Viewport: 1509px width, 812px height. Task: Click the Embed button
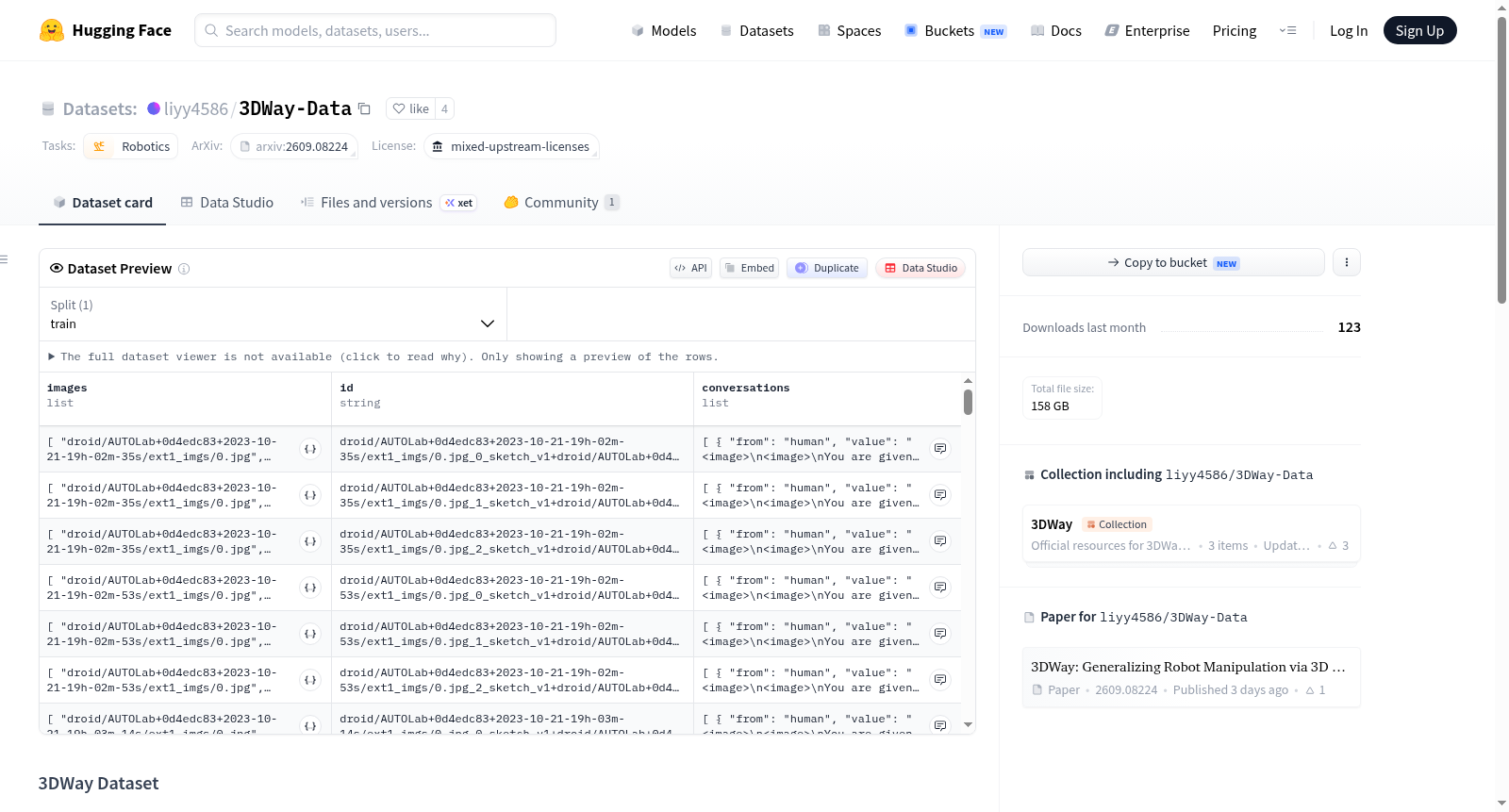point(750,268)
